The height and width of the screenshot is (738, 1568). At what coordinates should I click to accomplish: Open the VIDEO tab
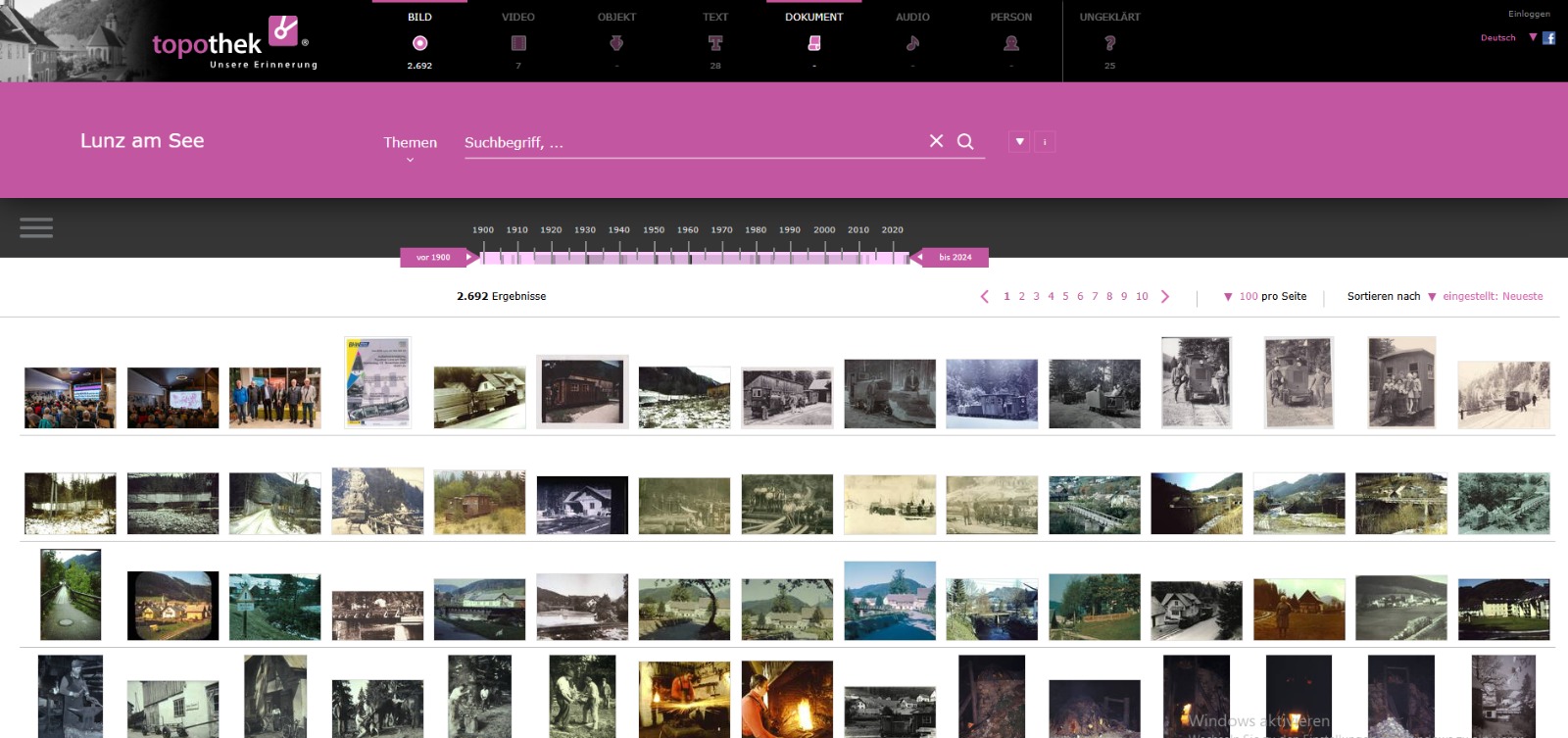click(518, 17)
